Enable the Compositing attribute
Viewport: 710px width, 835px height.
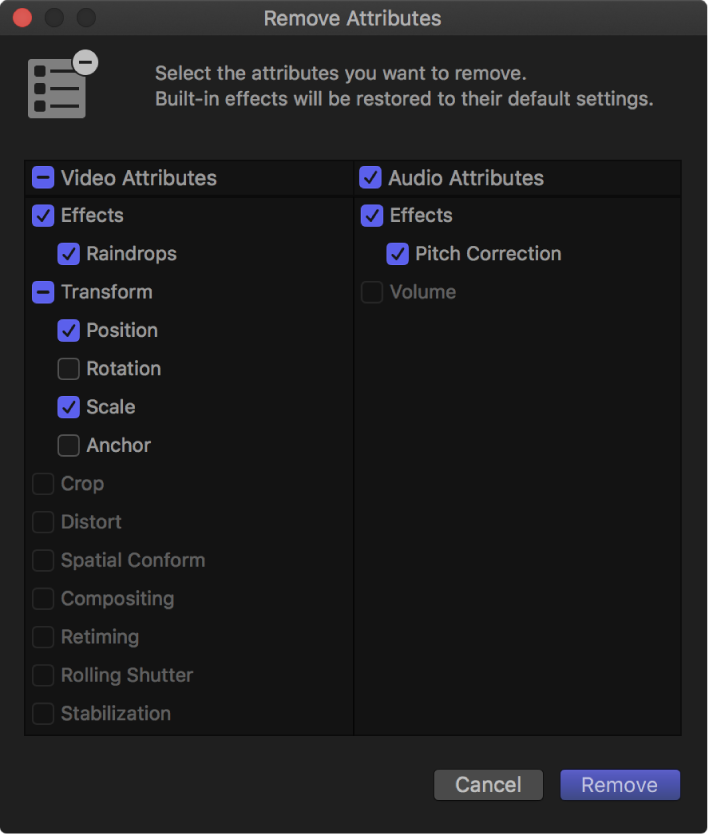coord(42,598)
